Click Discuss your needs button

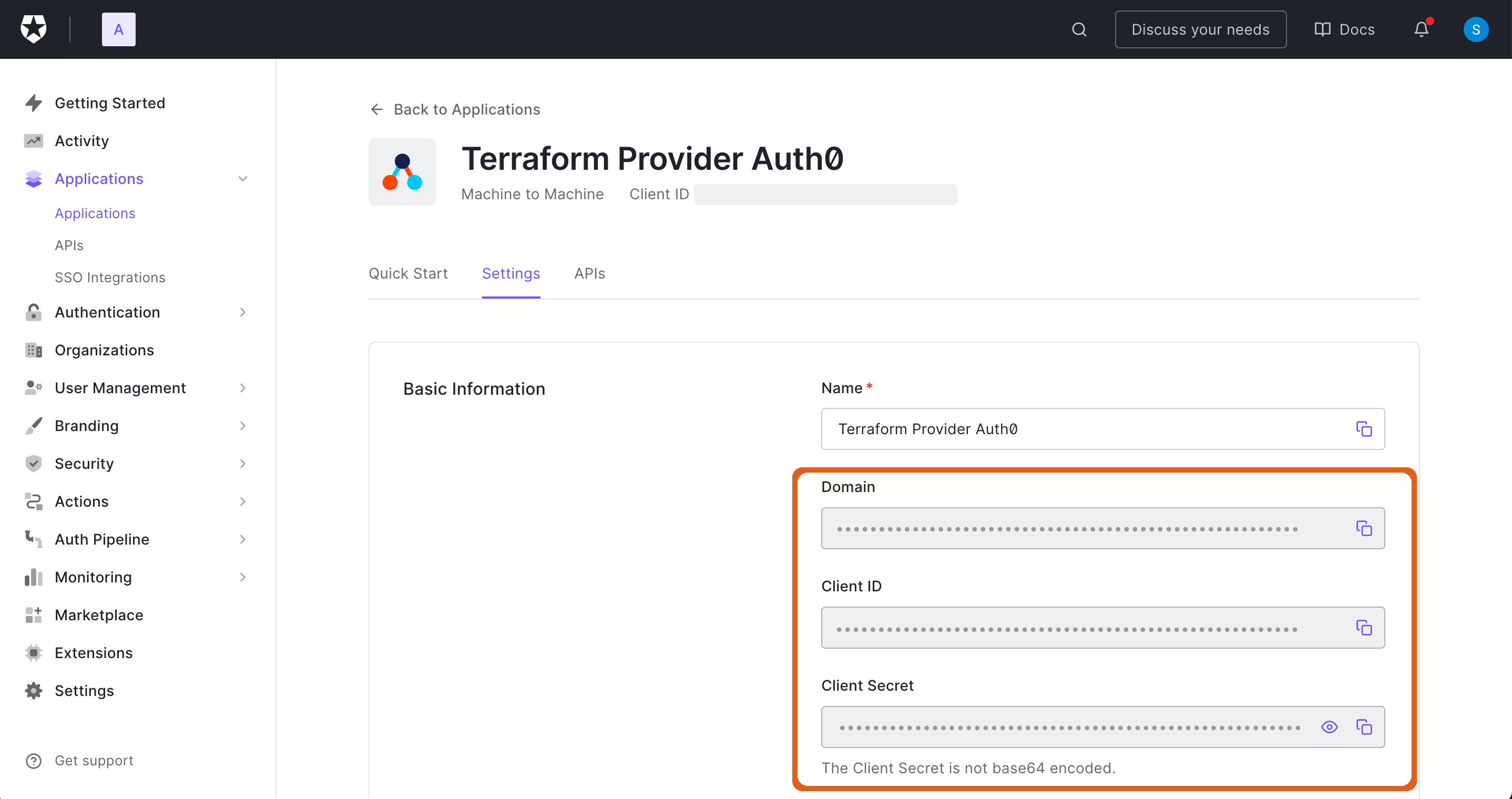pyautogui.click(x=1200, y=29)
